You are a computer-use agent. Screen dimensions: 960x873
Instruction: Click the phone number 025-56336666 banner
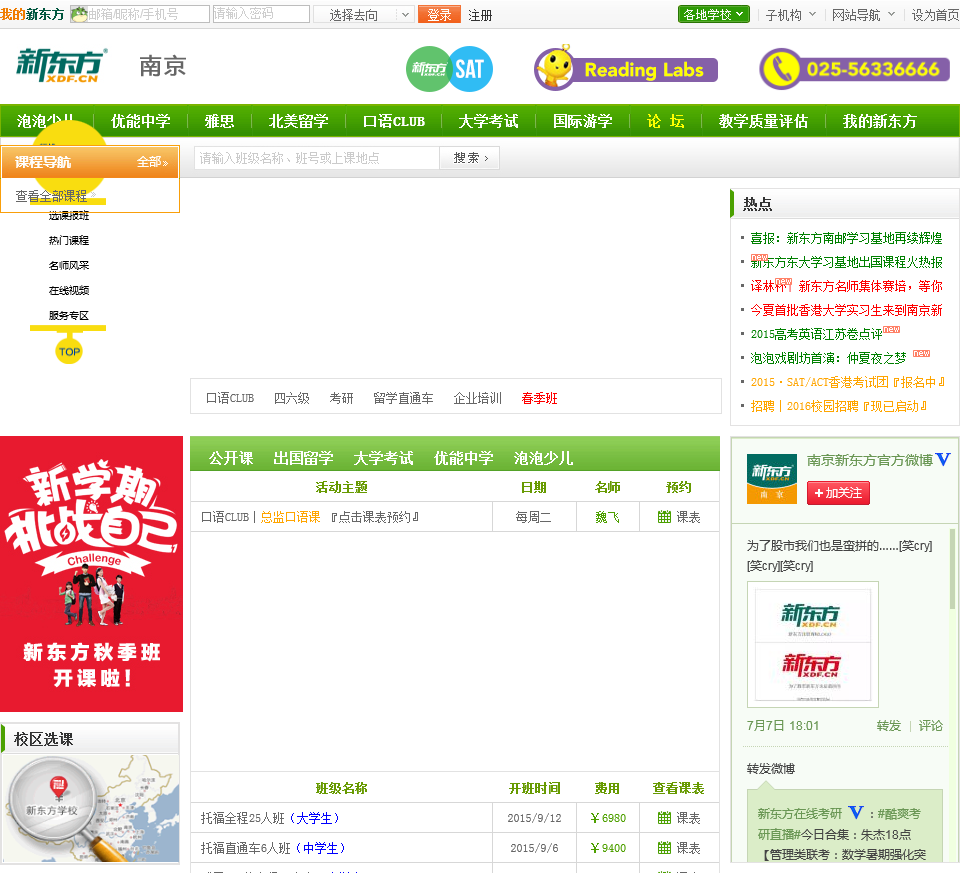click(854, 69)
